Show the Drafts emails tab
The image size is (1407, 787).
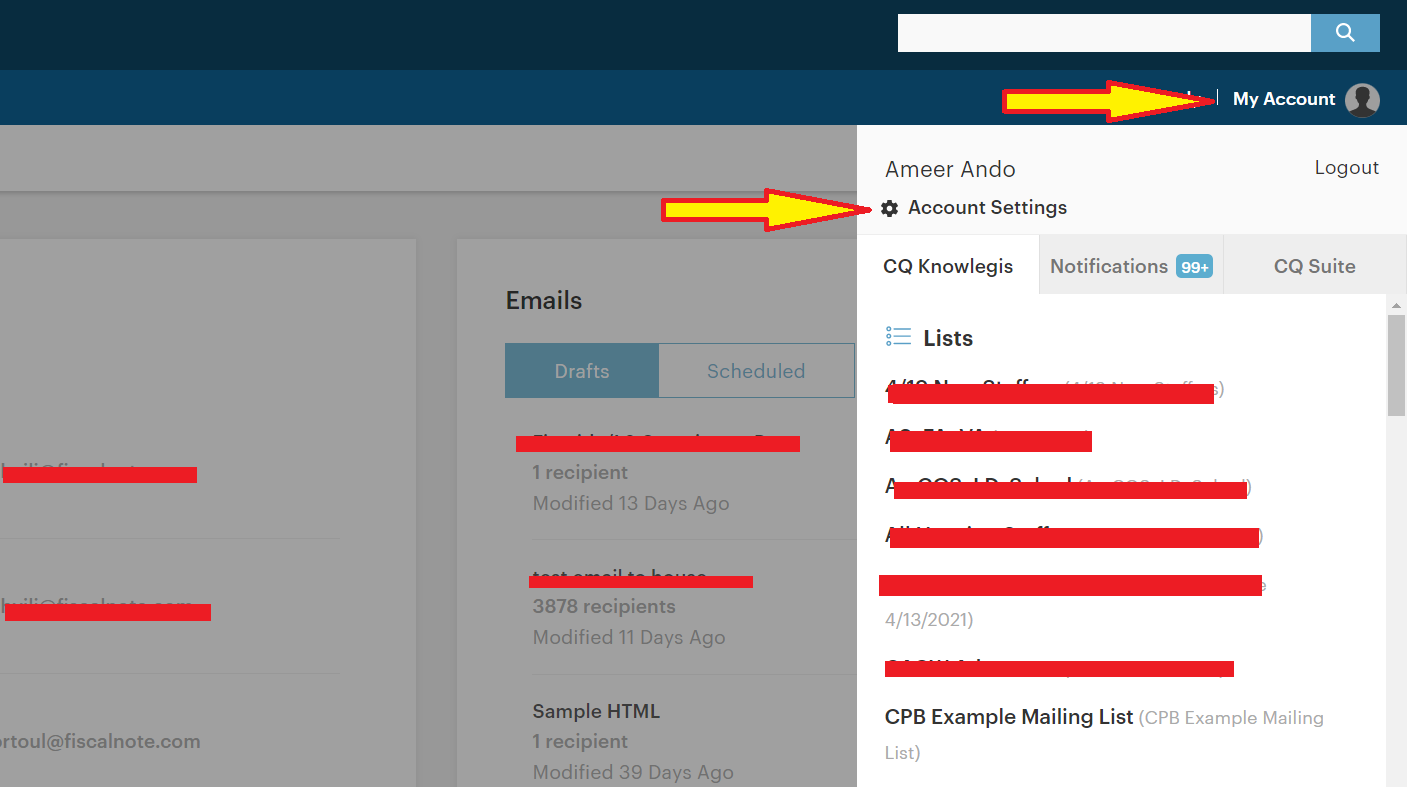point(581,371)
